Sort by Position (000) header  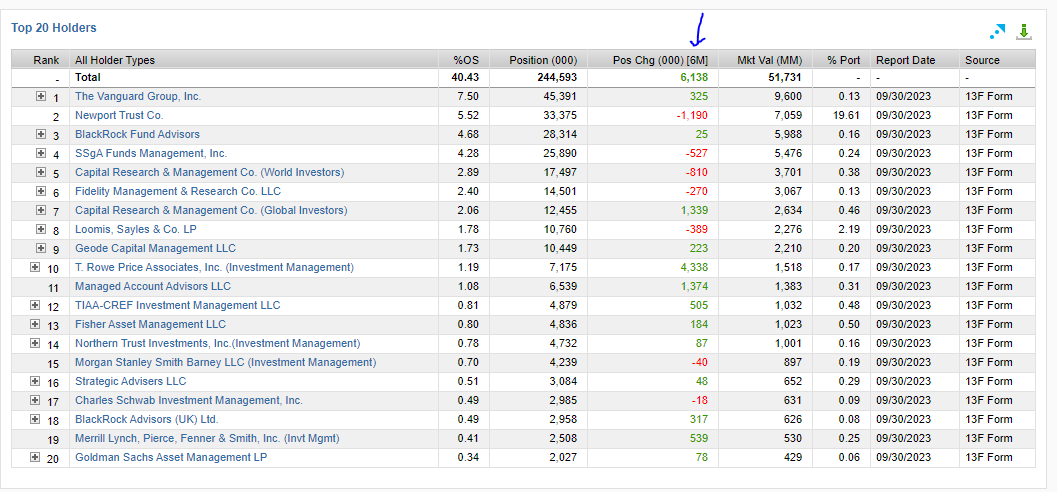point(543,60)
